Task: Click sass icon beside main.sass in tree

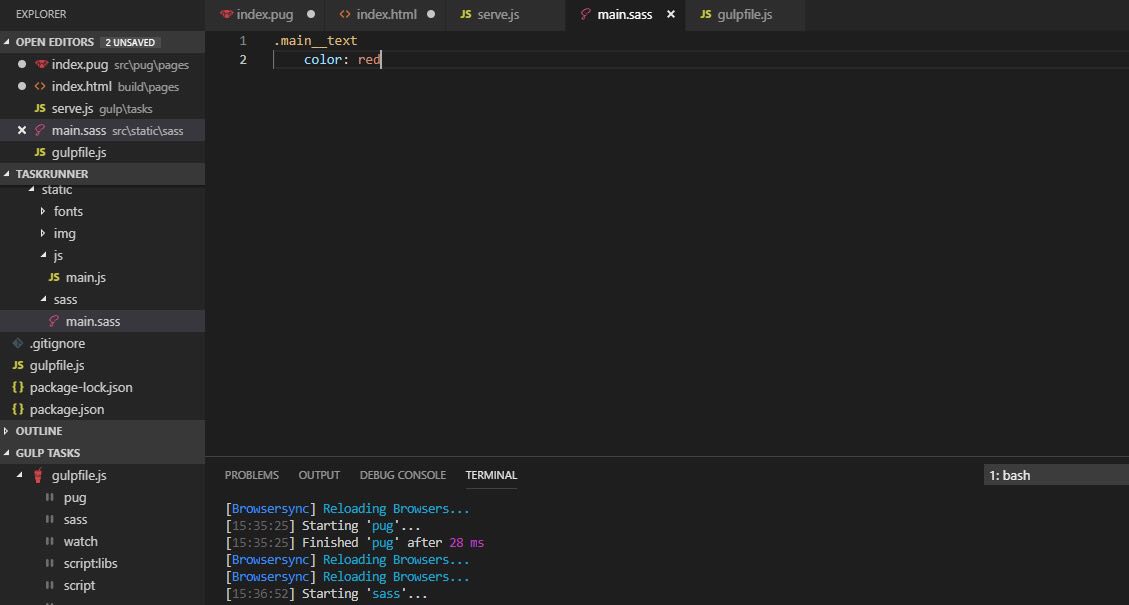Action: [x=53, y=321]
